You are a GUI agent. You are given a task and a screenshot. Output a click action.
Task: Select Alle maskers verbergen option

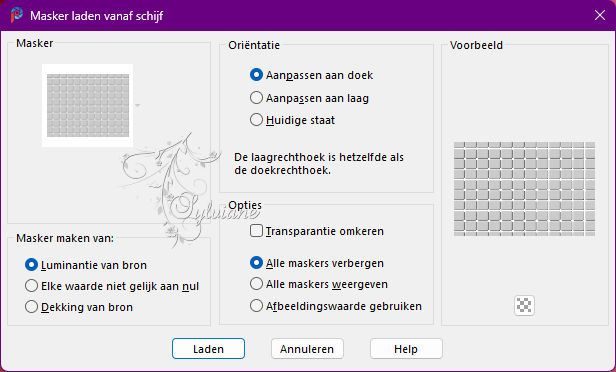(317, 263)
